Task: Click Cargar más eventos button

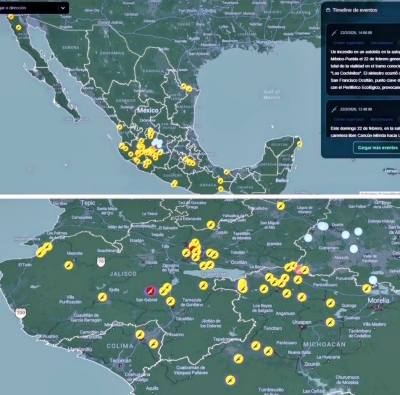Action: point(378,148)
